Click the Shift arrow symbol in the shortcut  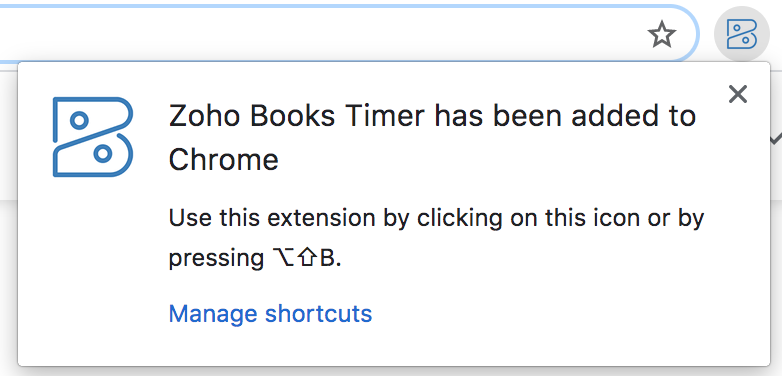click(307, 258)
